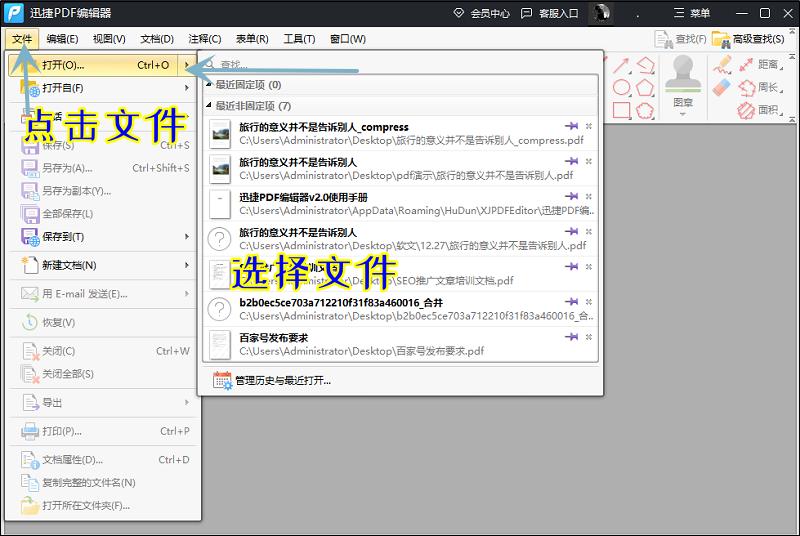This screenshot has width=800, height=536.
Task: Remove _compress file from recent list
Action: click(589, 126)
